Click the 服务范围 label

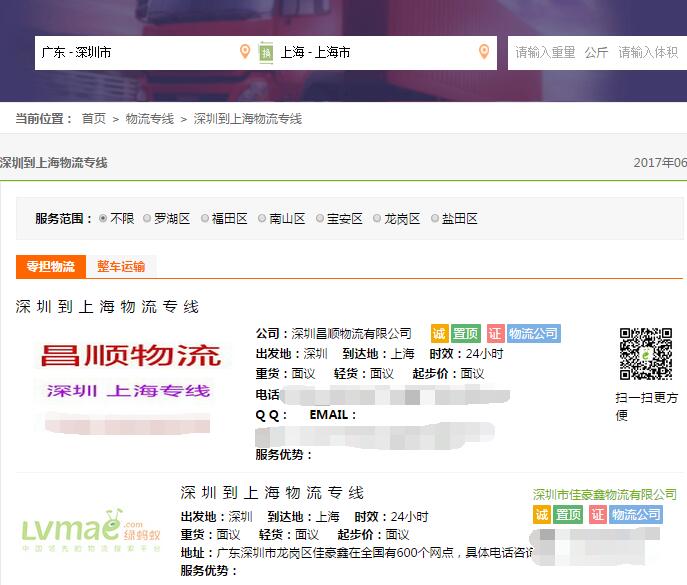coord(64,218)
